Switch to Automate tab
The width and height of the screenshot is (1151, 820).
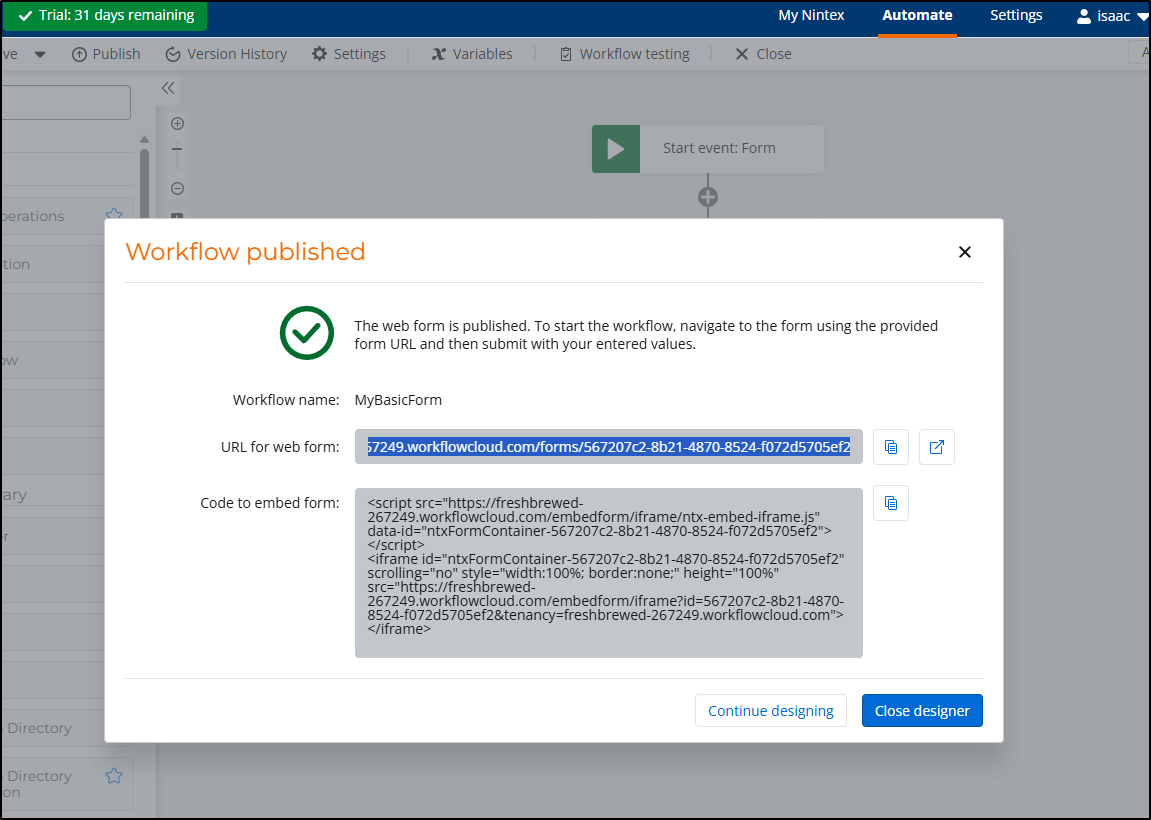[917, 15]
